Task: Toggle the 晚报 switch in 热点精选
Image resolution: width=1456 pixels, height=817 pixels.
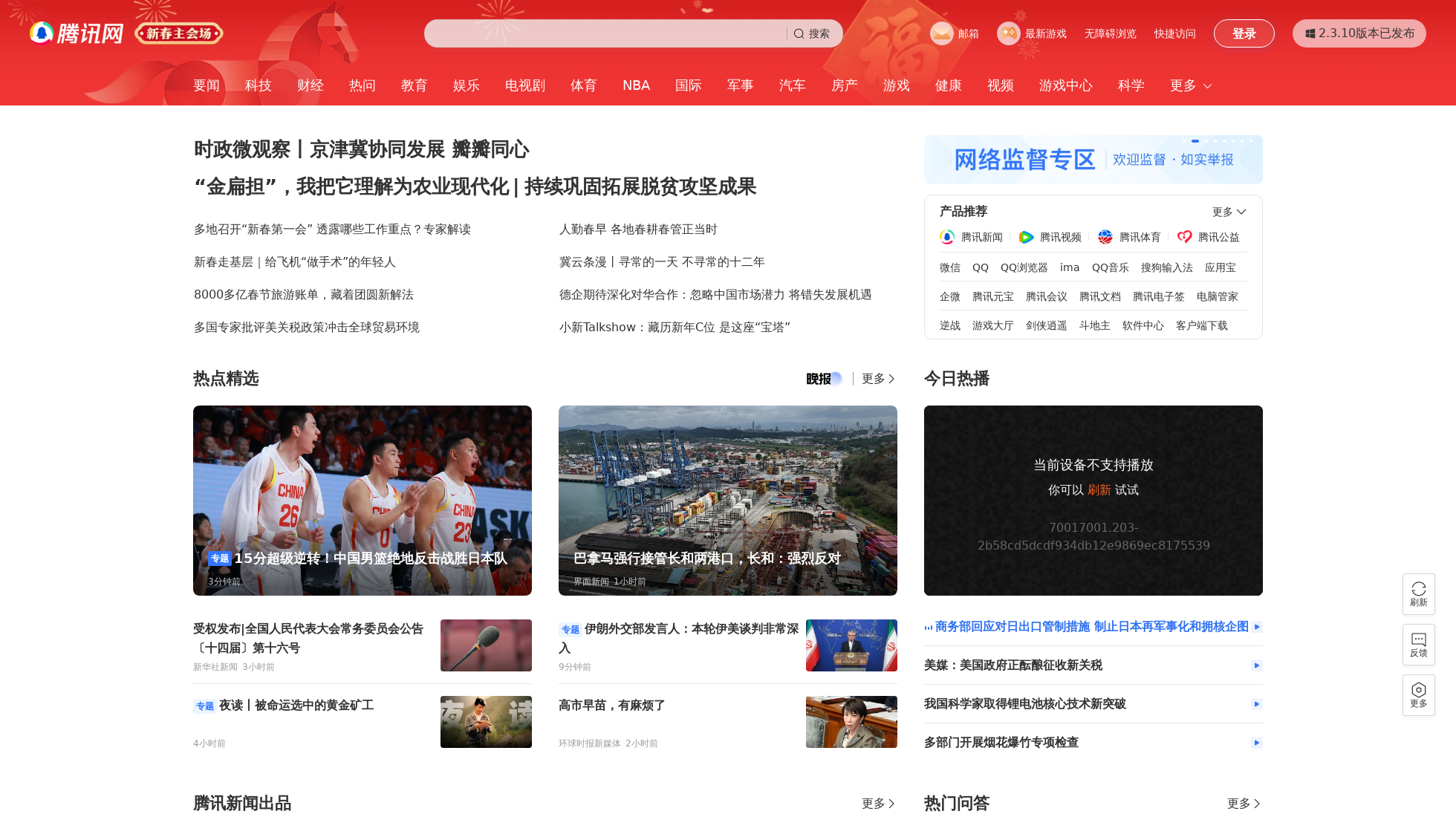Action: [x=823, y=379]
